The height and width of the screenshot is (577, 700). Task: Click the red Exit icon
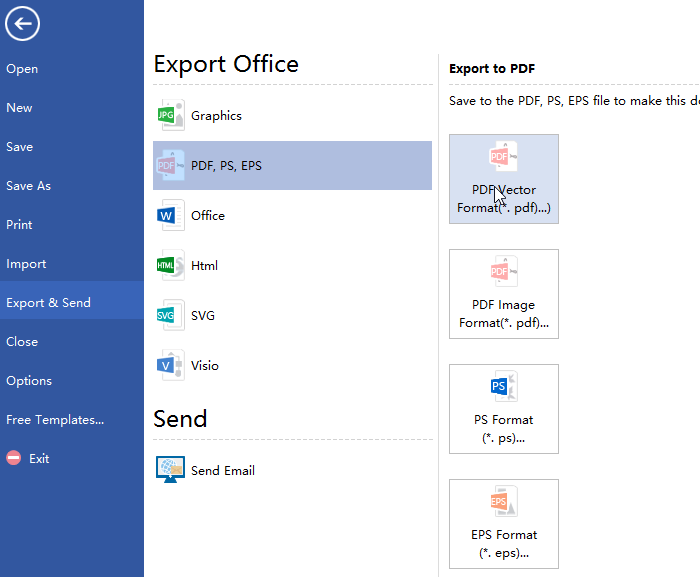tap(14, 458)
